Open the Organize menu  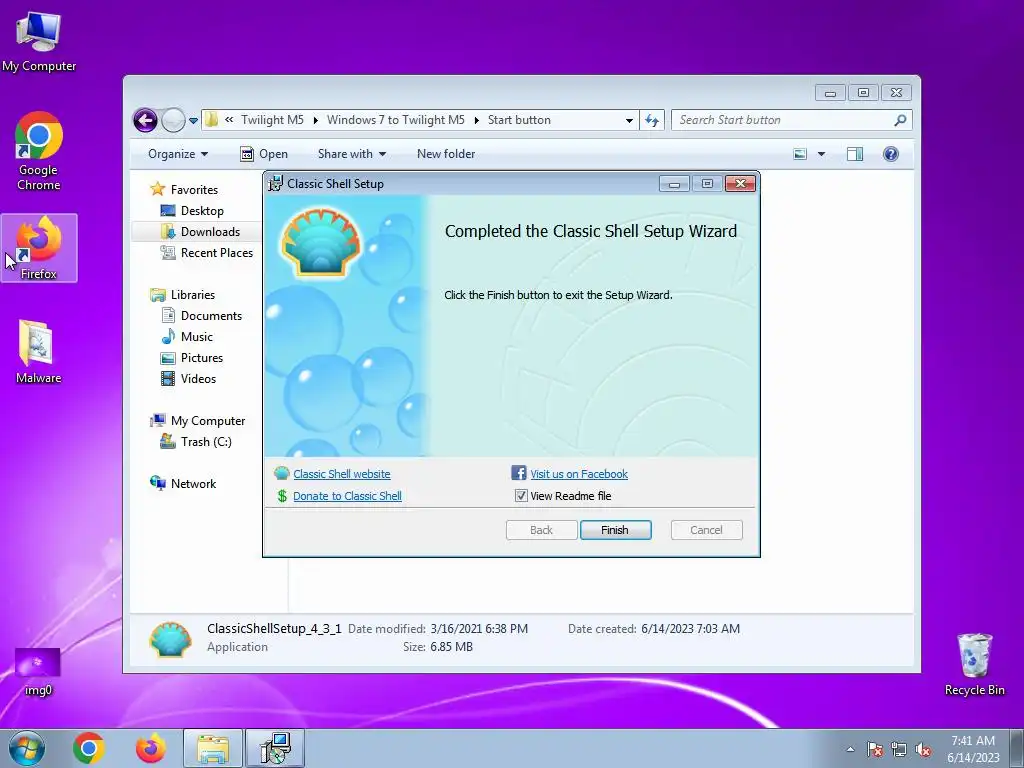[x=178, y=154]
